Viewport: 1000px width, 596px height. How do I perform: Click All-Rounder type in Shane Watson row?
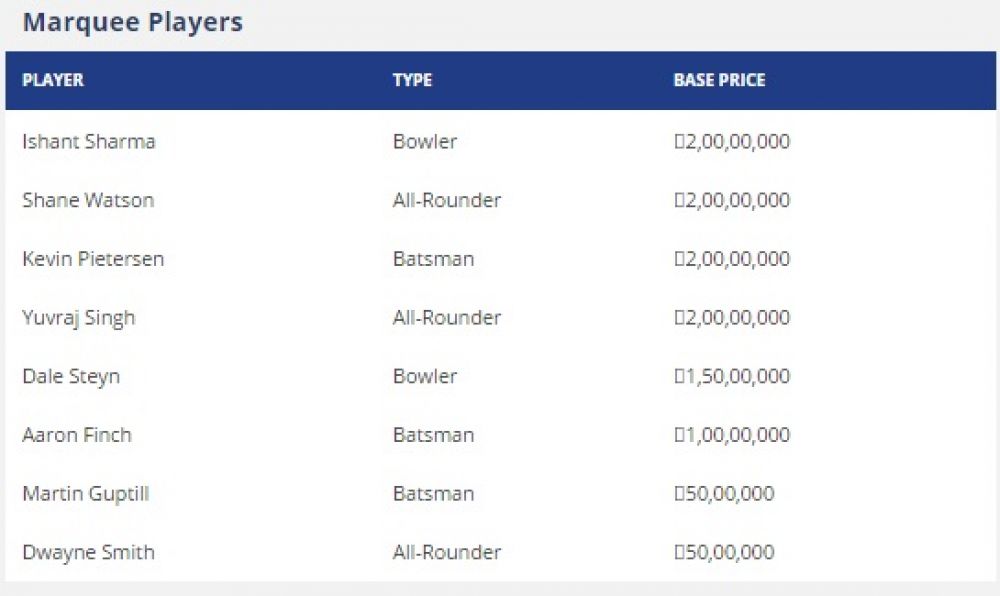447,200
